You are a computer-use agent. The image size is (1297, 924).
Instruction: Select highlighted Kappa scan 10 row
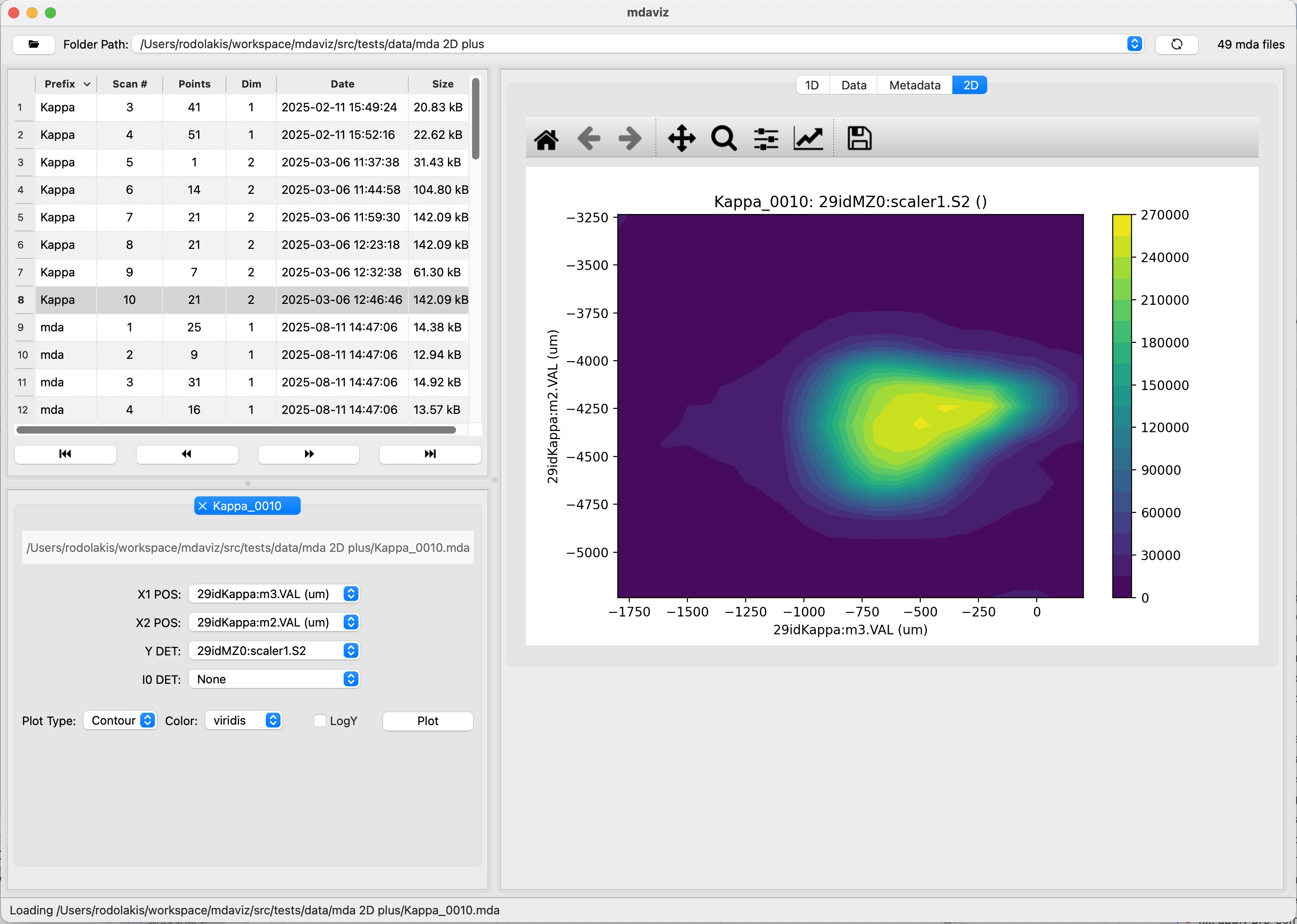pos(252,300)
